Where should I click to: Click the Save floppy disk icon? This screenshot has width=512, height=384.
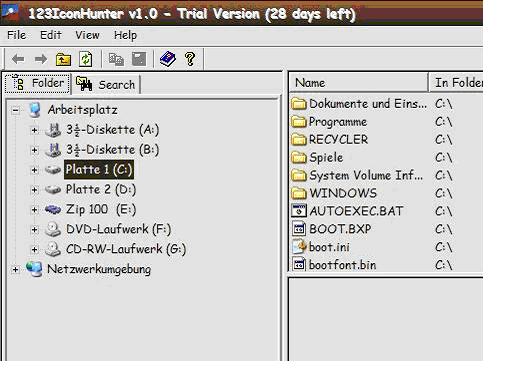139,59
